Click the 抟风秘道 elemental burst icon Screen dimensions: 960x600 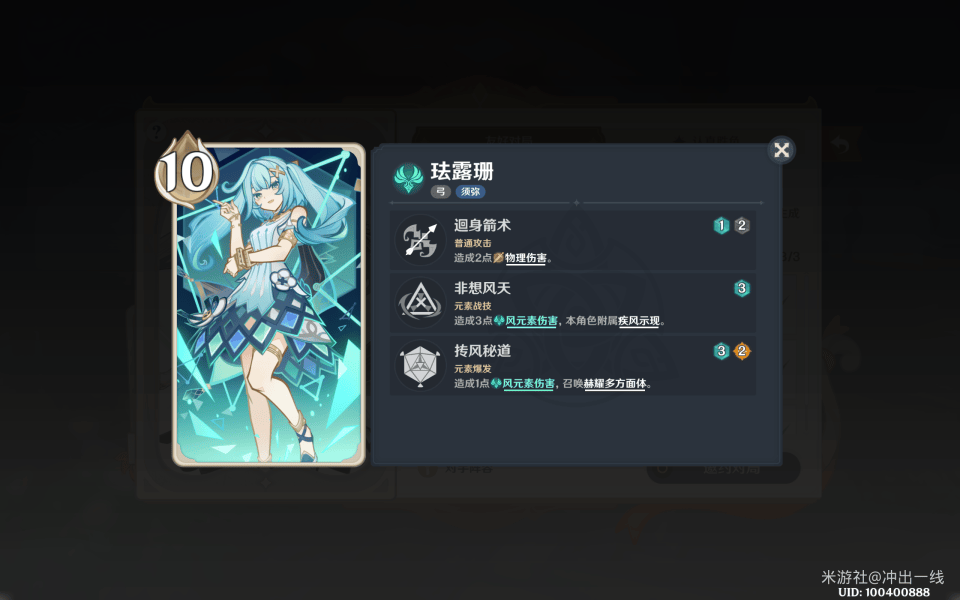coord(420,366)
